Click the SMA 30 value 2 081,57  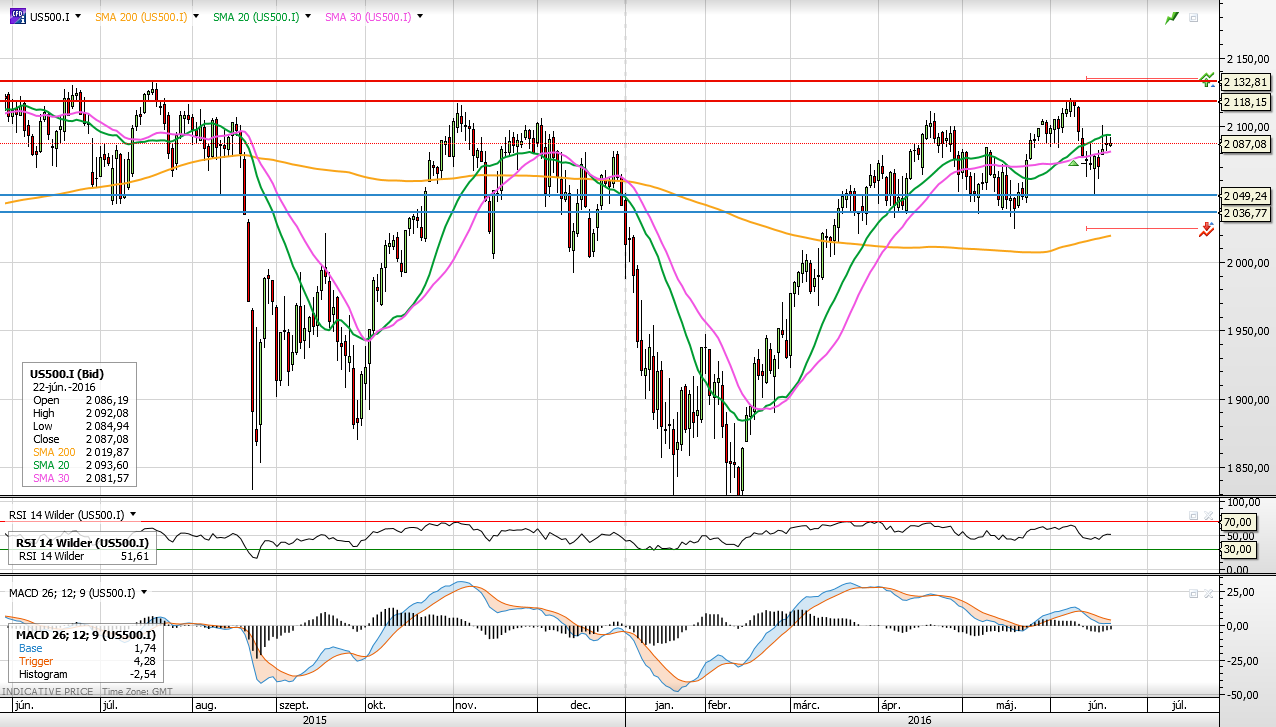tap(108, 478)
